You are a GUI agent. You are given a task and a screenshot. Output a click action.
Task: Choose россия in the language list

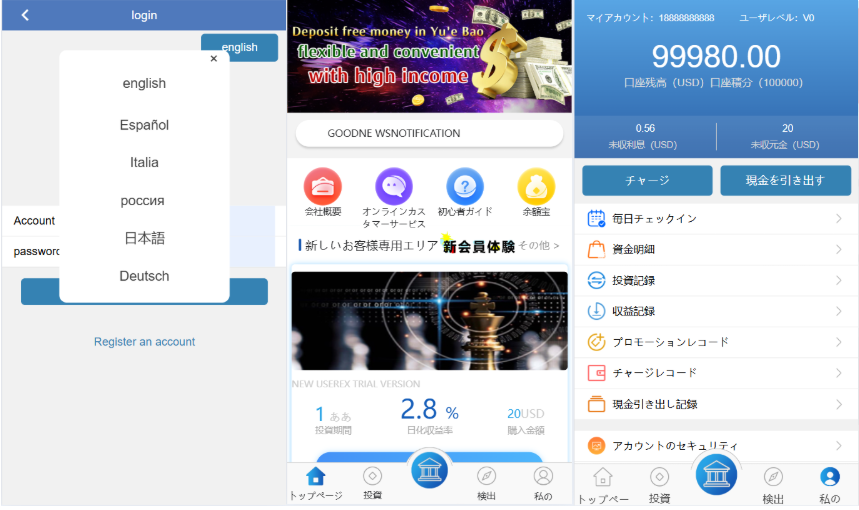point(142,200)
